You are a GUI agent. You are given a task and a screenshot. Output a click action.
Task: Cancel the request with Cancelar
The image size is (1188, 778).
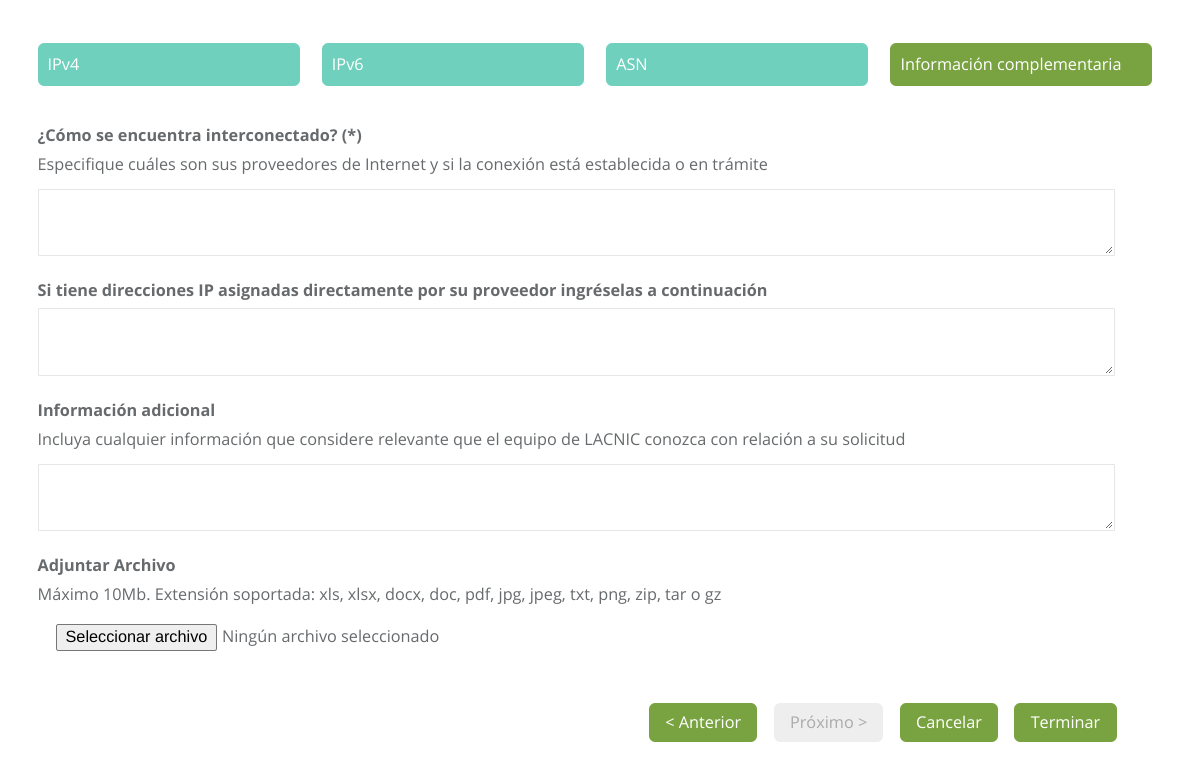click(x=948, y=722)
